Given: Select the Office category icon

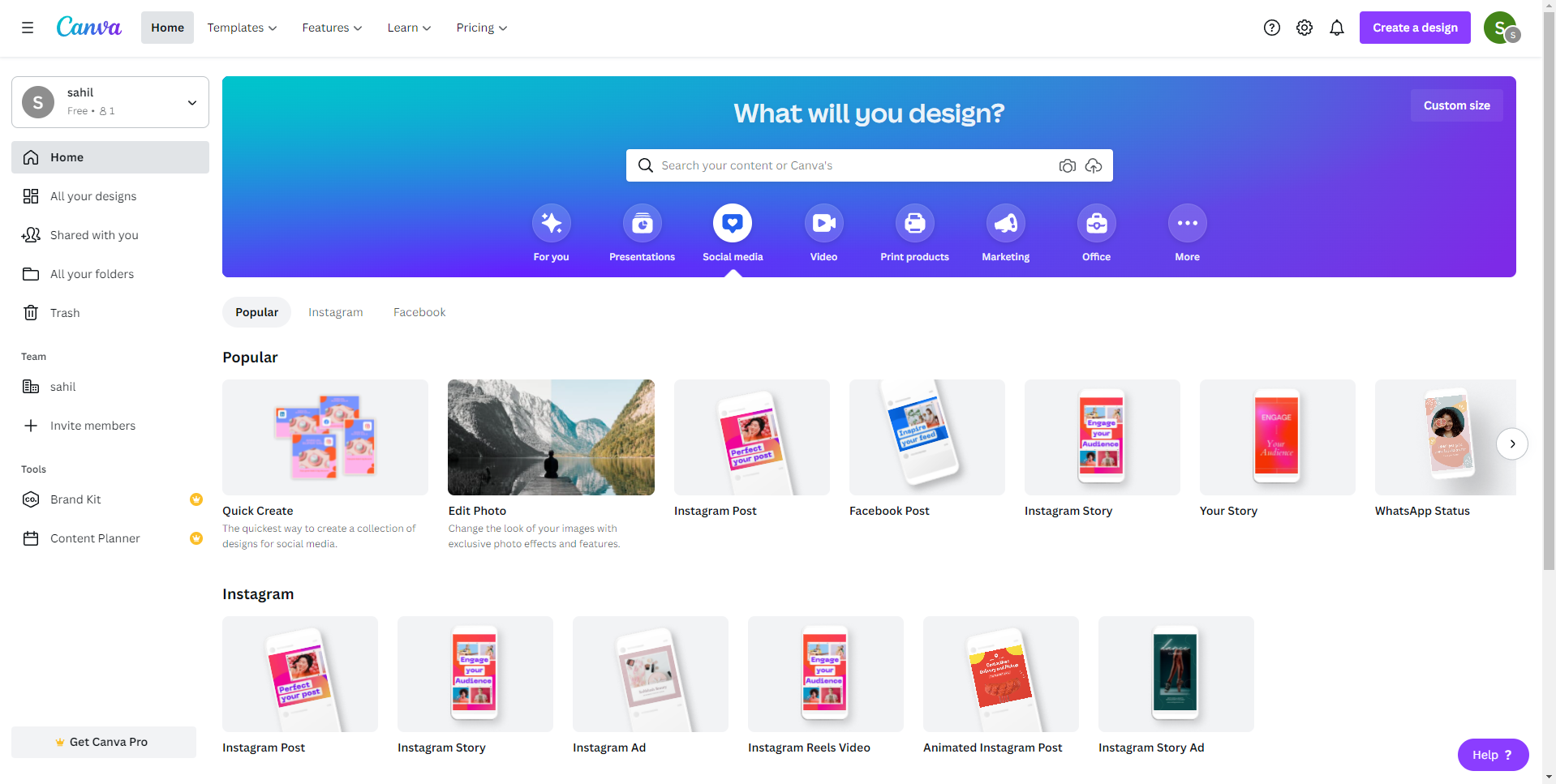Looking at the screenshot, I should click(1097, 223).
